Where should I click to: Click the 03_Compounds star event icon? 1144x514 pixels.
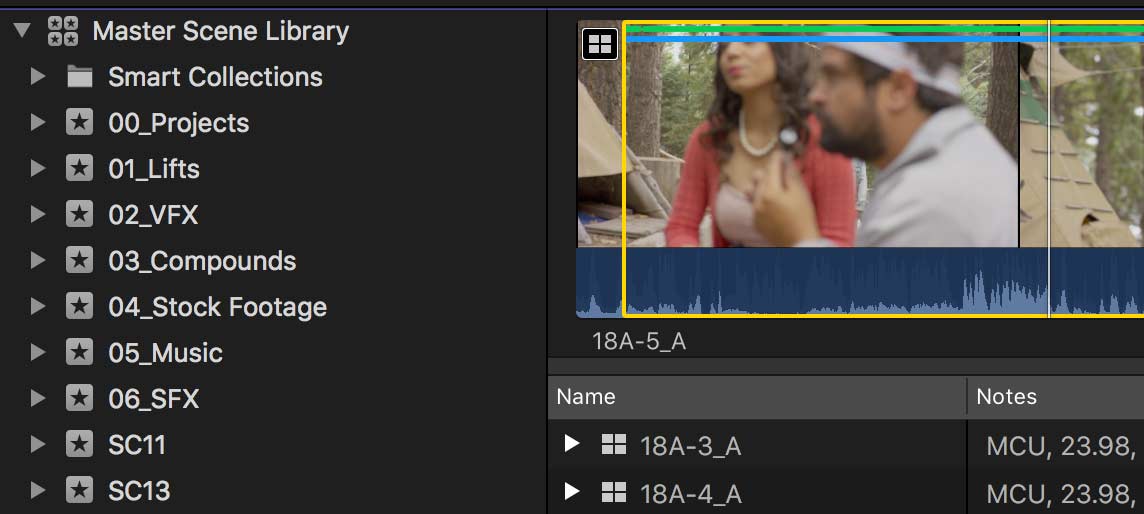(x=80, y=260)
